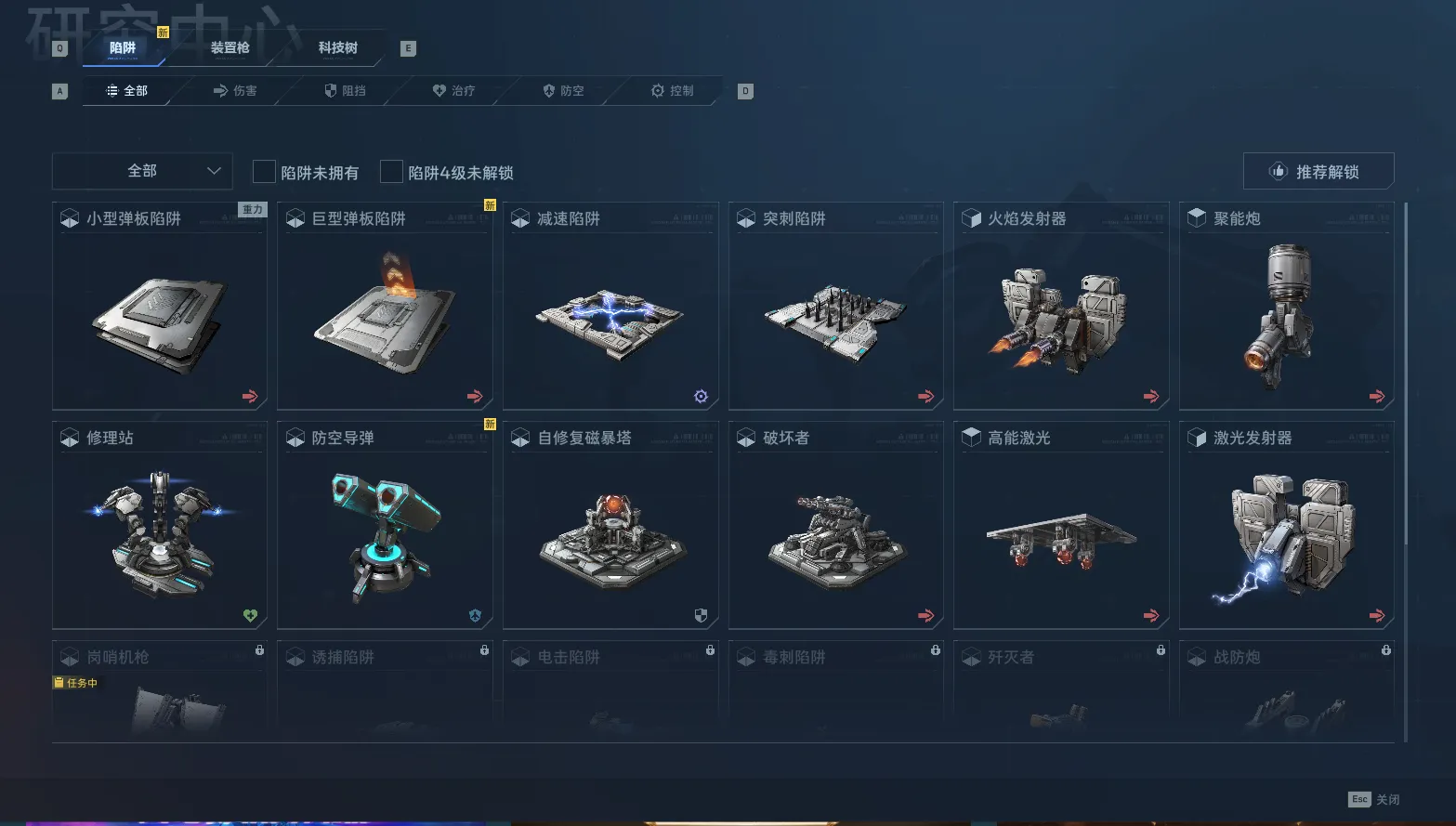
Task: Click the cube icon beside 聚能炮 title
Action: 1197,218
